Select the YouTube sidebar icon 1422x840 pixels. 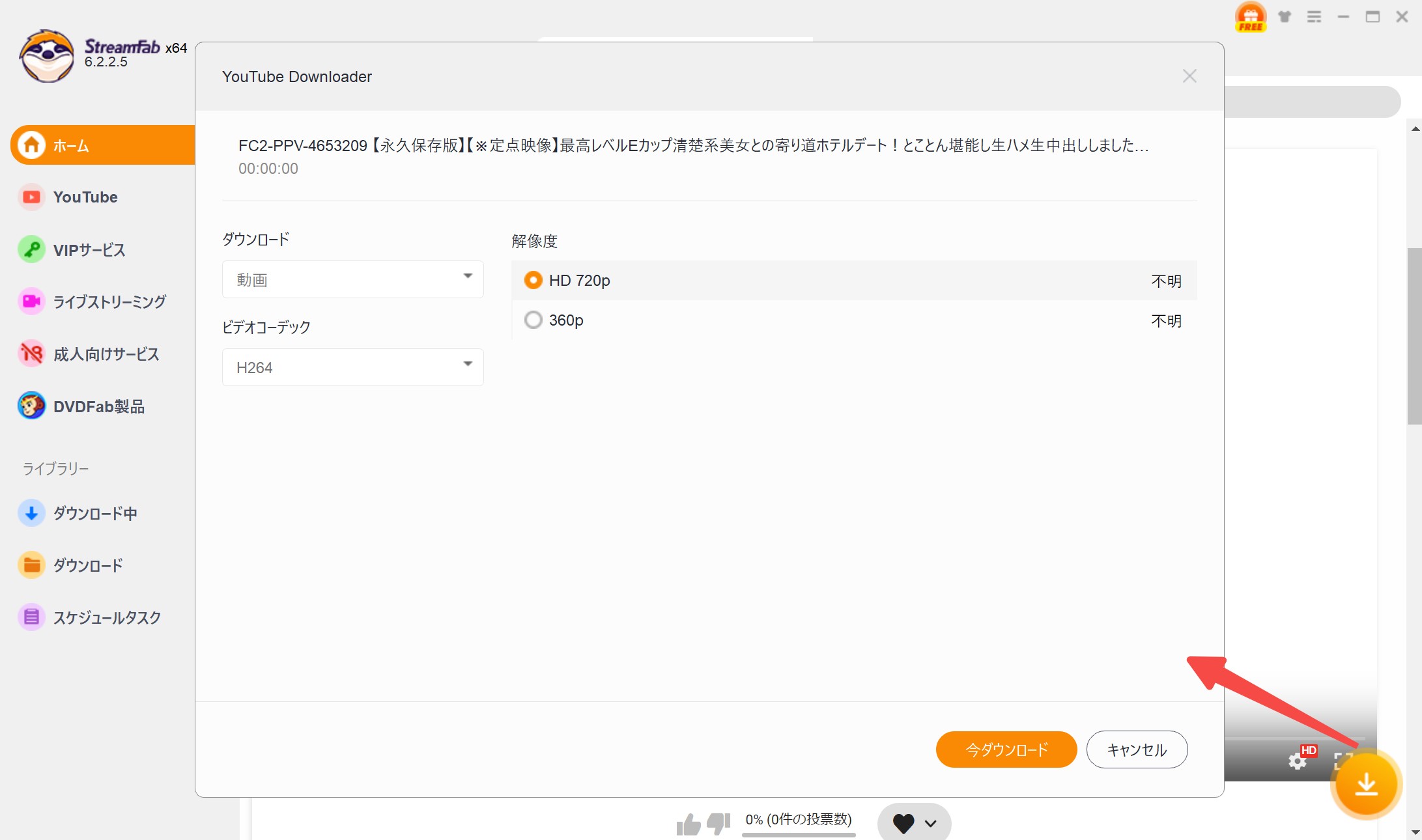coord(31,197)
